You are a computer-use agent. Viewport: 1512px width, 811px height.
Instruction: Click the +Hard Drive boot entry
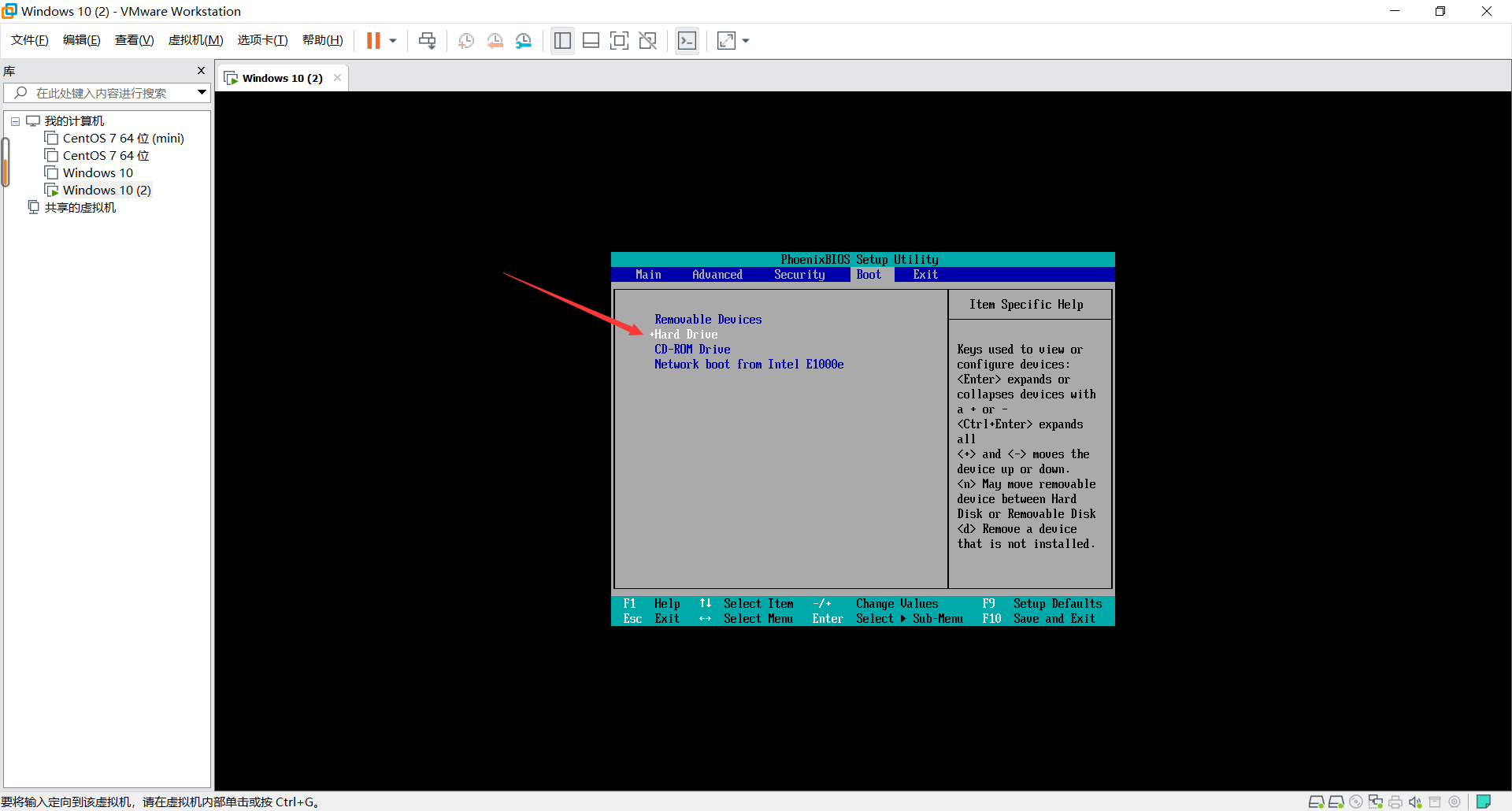[684, 335]
